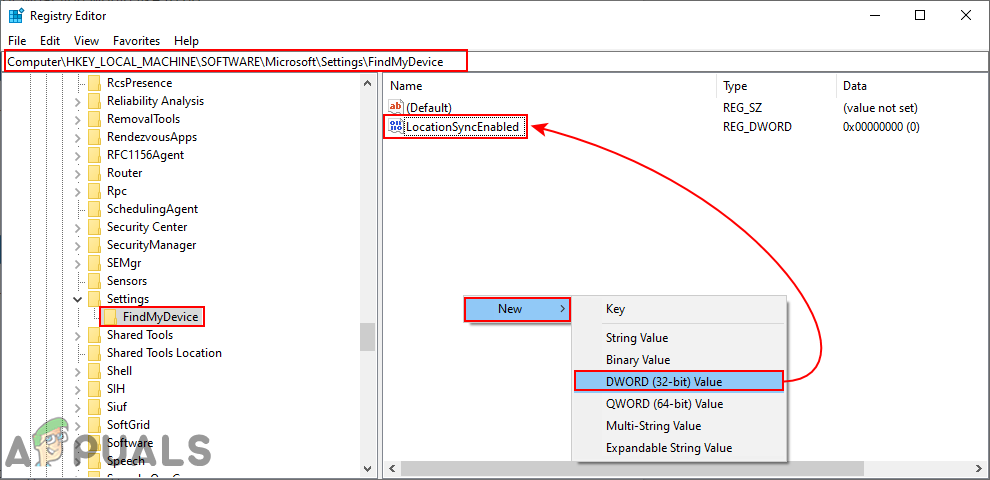Image resolution: width=990 pixels, height=480 pixels.
Task: Expand the Router key
Action: coord(78,173)
